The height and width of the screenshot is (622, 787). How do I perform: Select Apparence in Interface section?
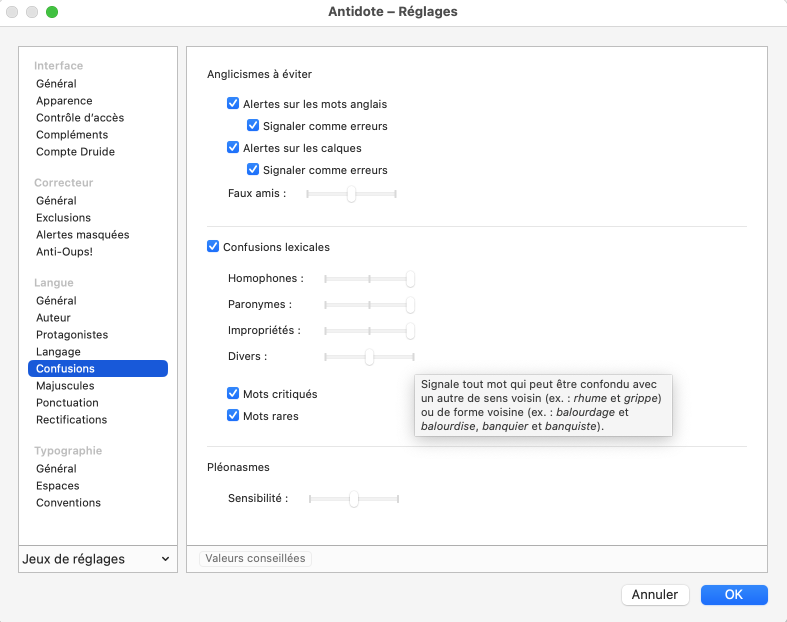pos(64,101)
